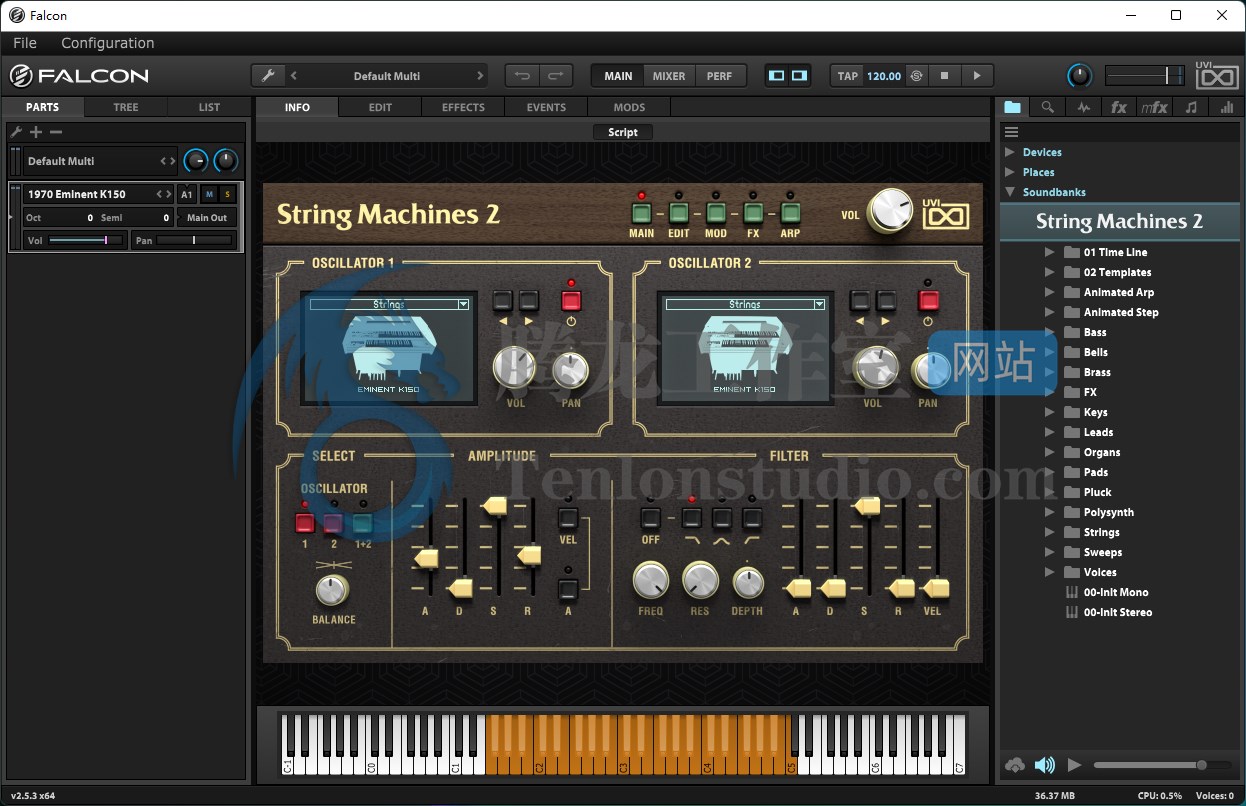Click the TAP tempo button
Screen dimensions: 1246x806
click(x=848, y=76)
